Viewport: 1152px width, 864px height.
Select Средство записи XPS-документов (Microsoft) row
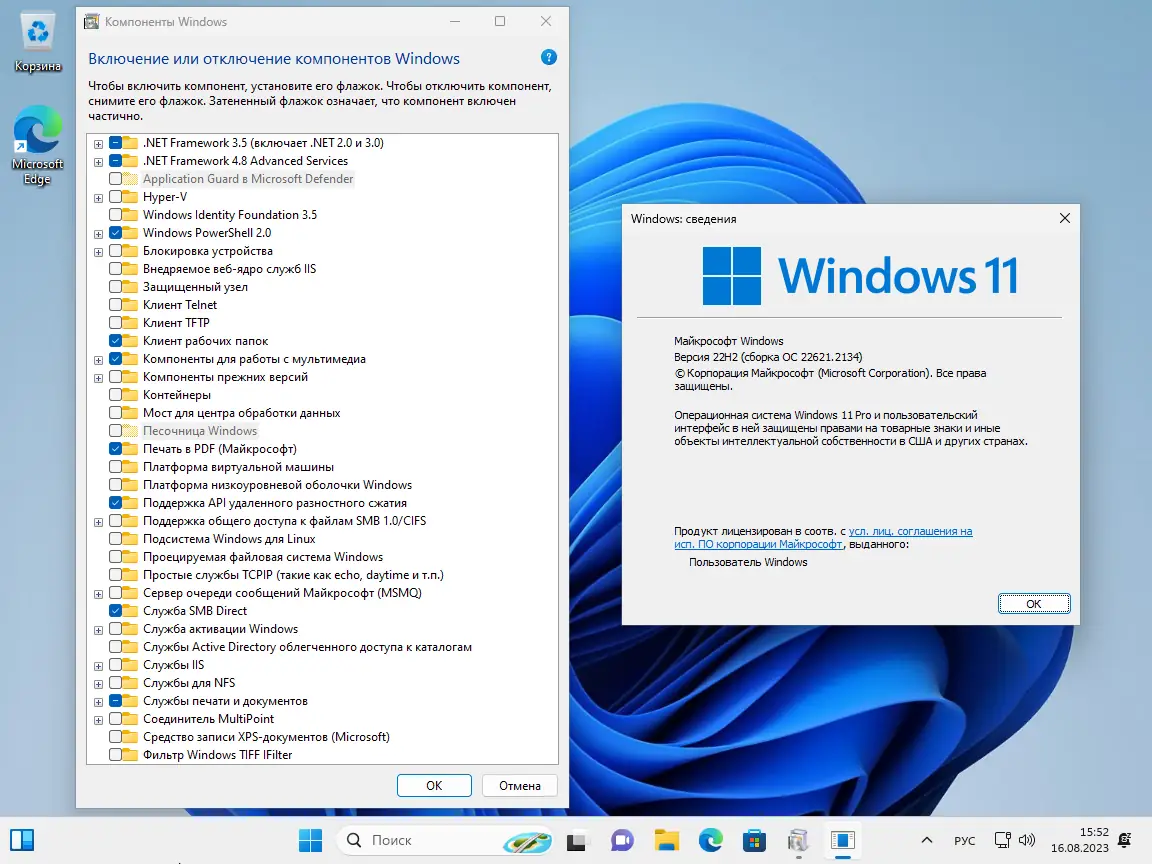pos(266,737)
